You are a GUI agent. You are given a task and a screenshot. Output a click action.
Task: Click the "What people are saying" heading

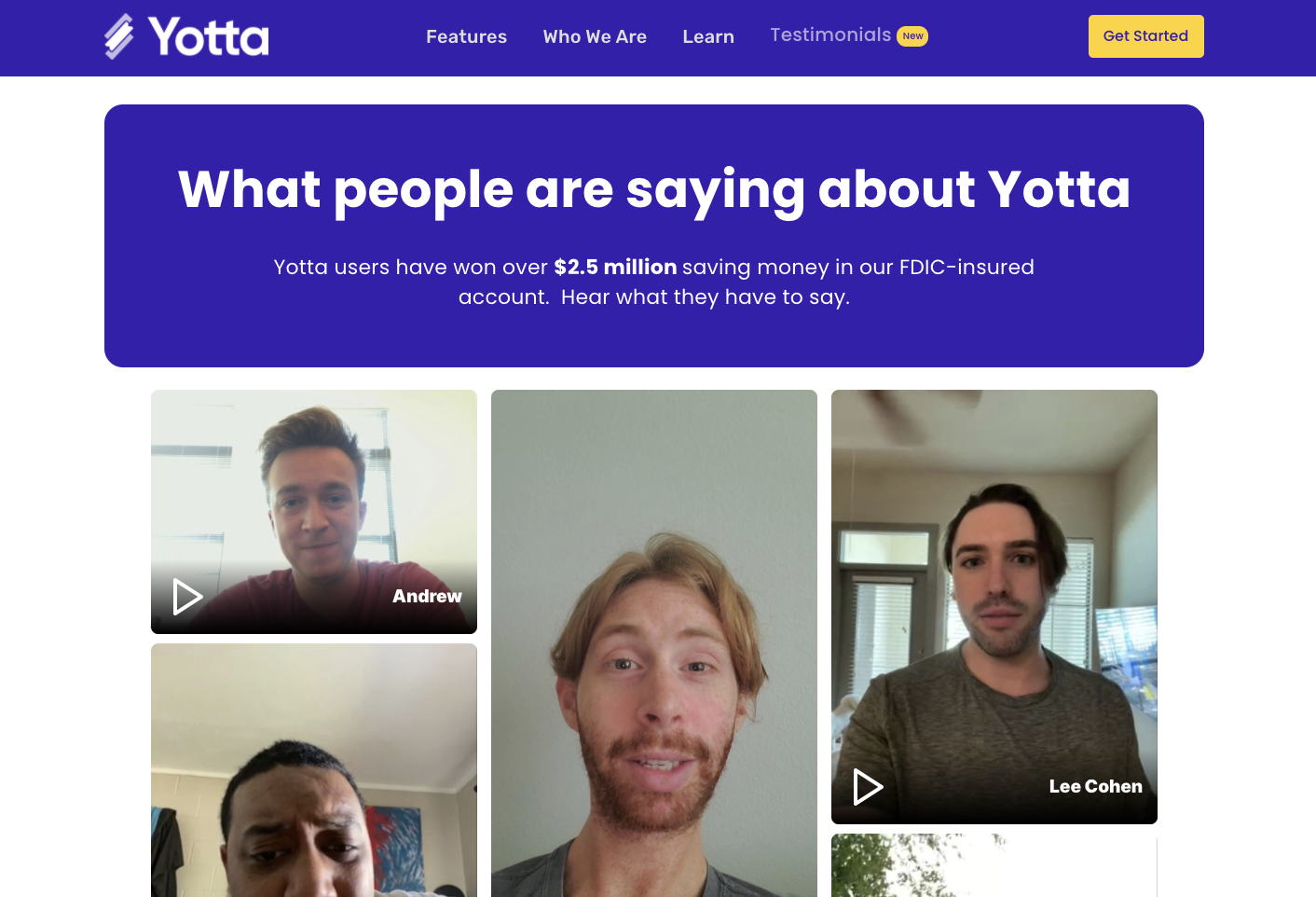pos(654,189)
